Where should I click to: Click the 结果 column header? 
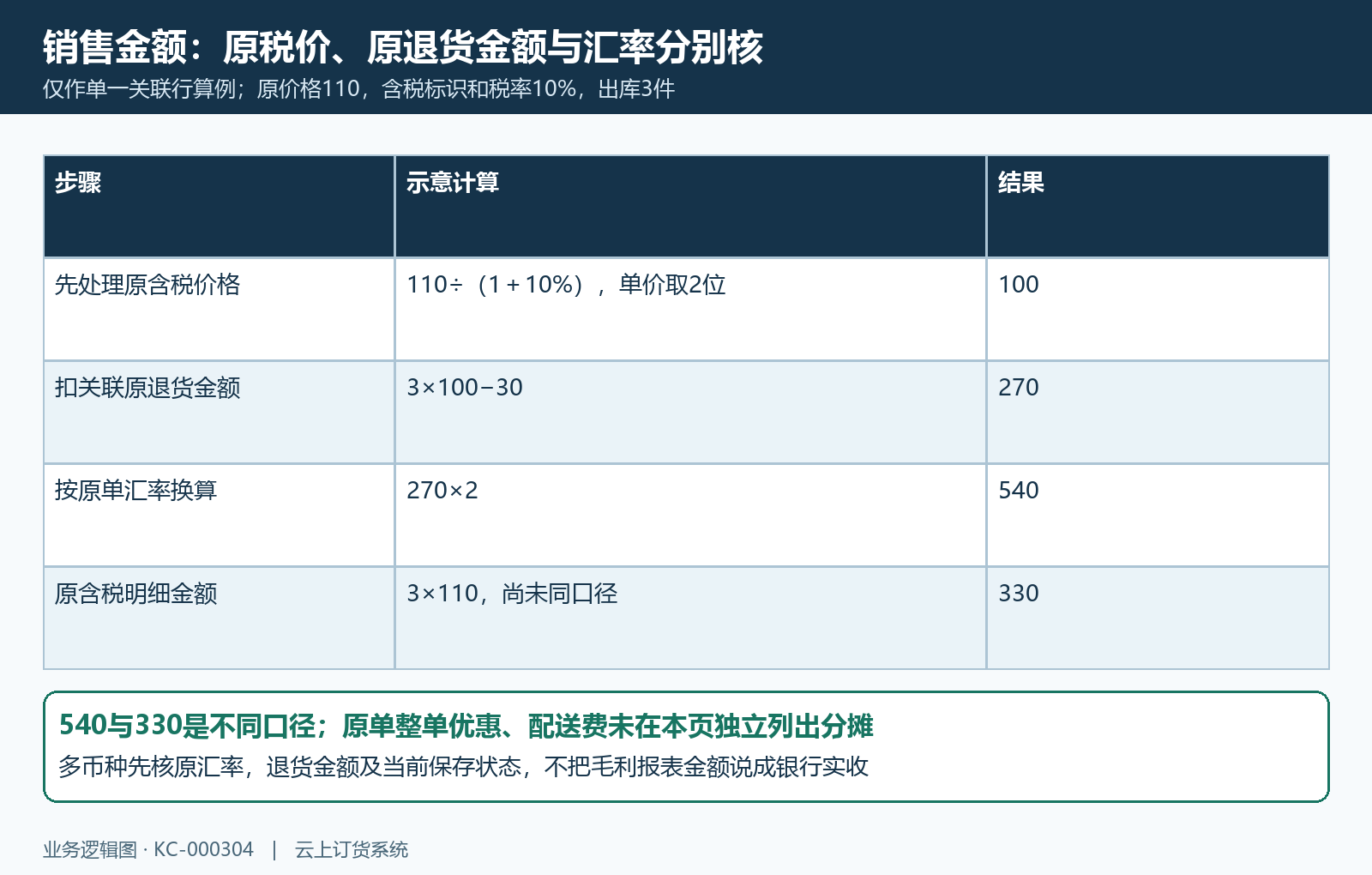point(1158,207)
